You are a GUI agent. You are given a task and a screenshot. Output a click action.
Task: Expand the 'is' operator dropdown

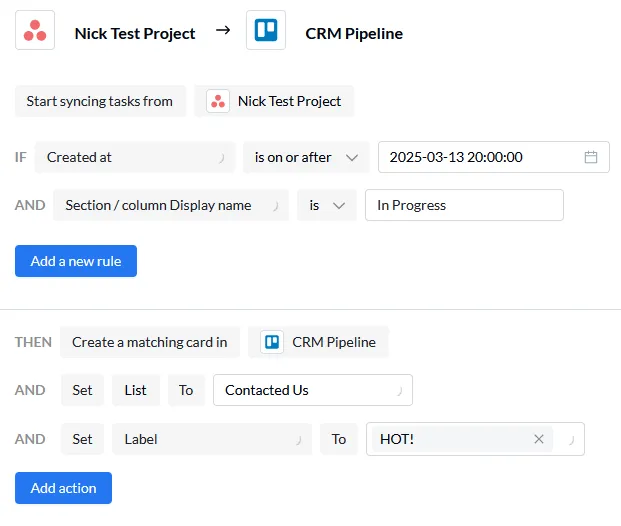tap(326, 205)
